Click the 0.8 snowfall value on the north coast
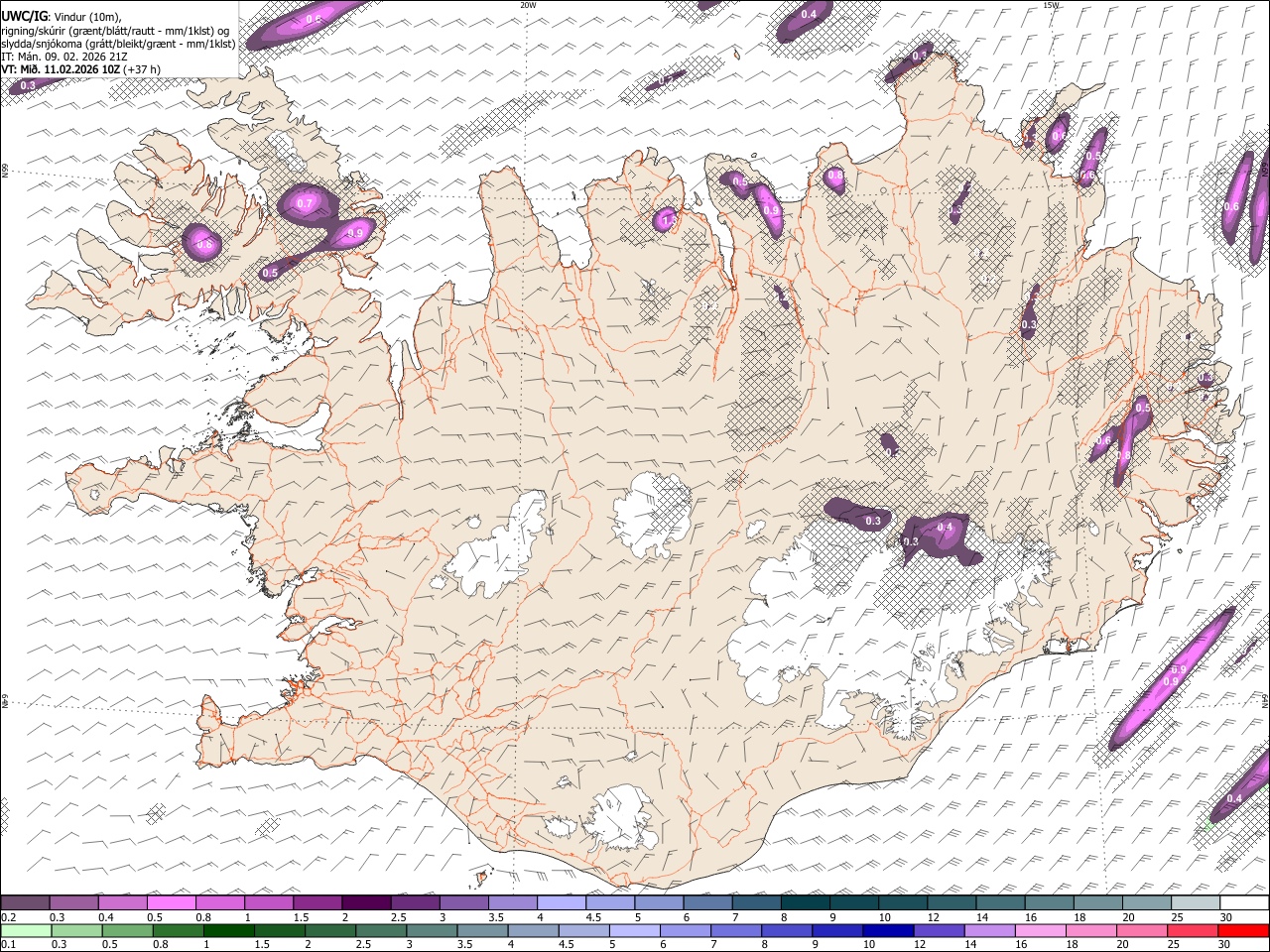The image size is (1270, 952). point(835,176)
